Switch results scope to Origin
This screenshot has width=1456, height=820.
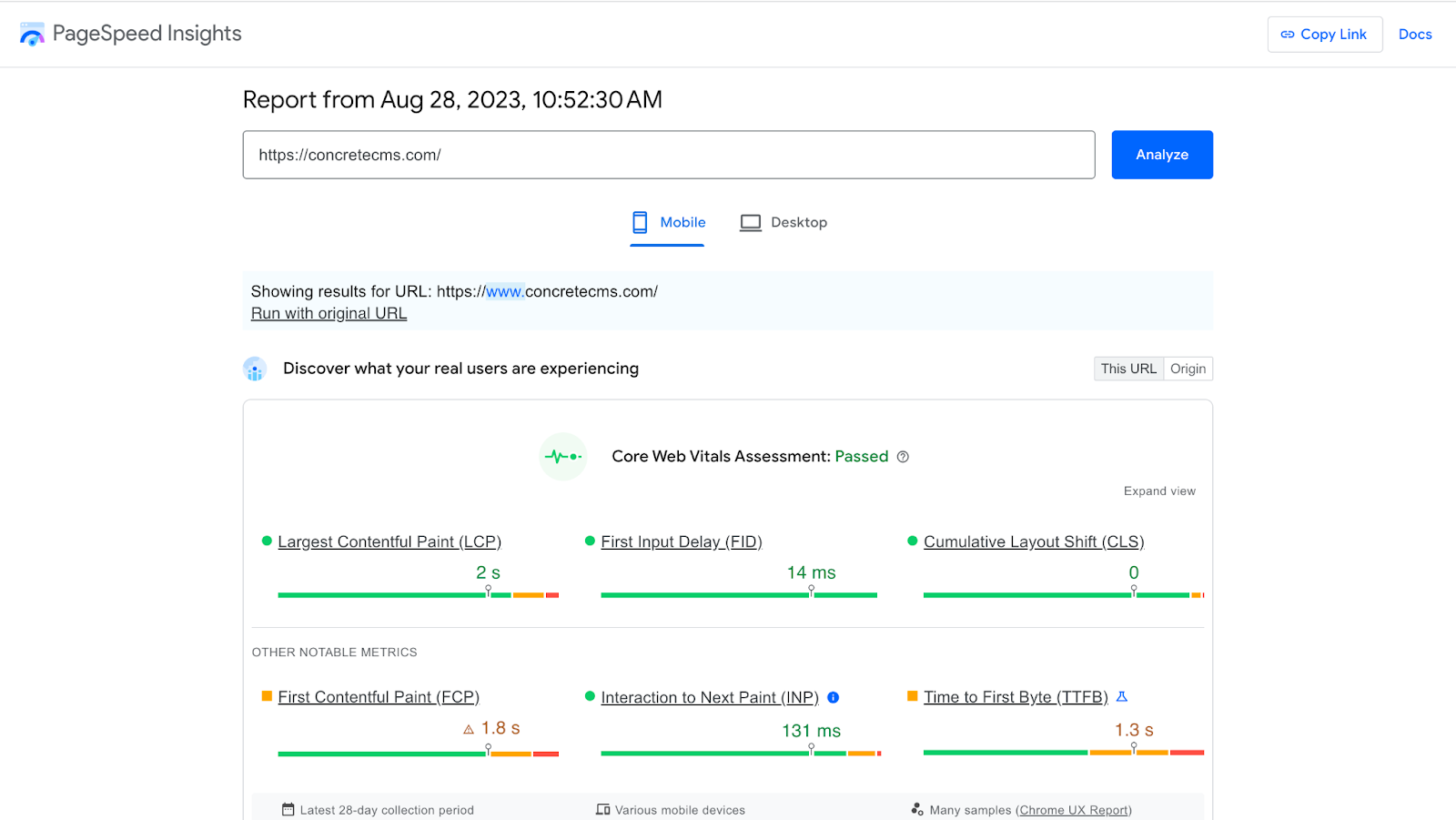click(x=1188, y=368)
